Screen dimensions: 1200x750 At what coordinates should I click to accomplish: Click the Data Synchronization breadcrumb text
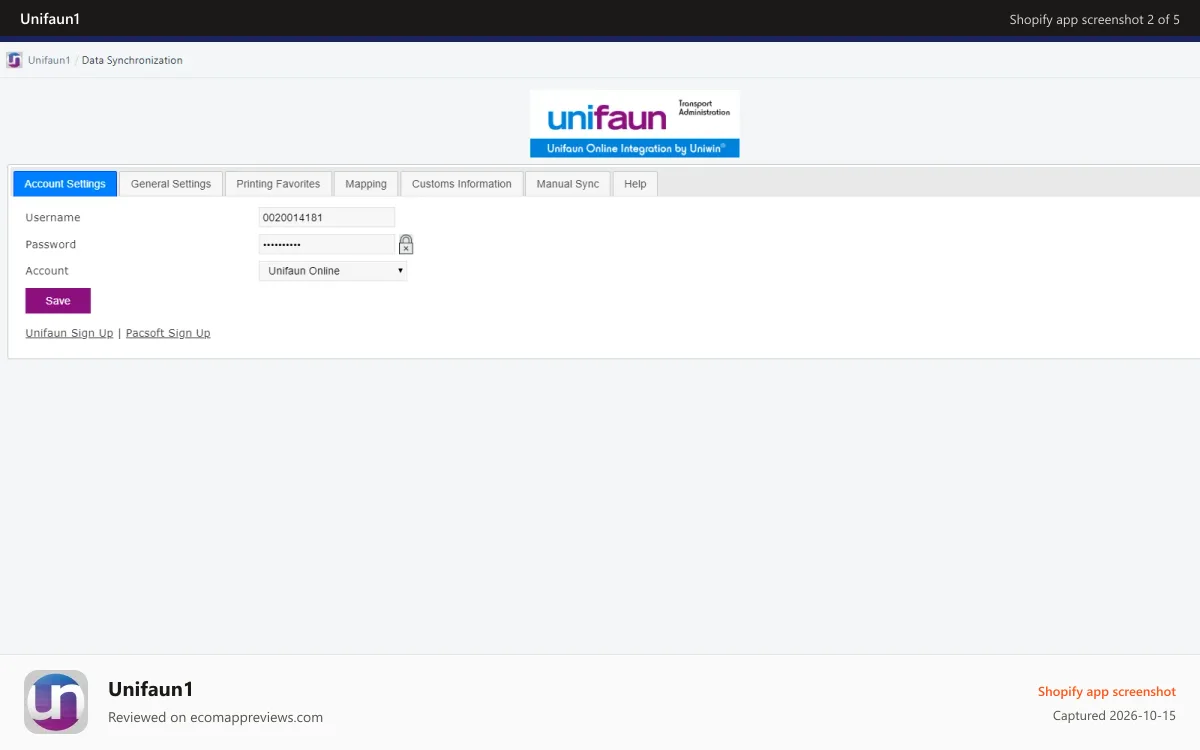[132, 60]
